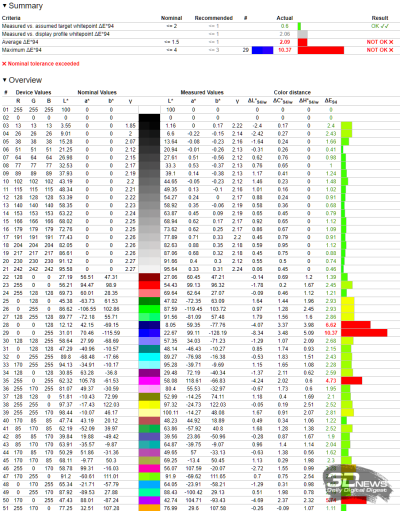Click the red ΔE bar for patch 28
The image size is (400, 511).
pyautogui.click(x=356, y=325)
